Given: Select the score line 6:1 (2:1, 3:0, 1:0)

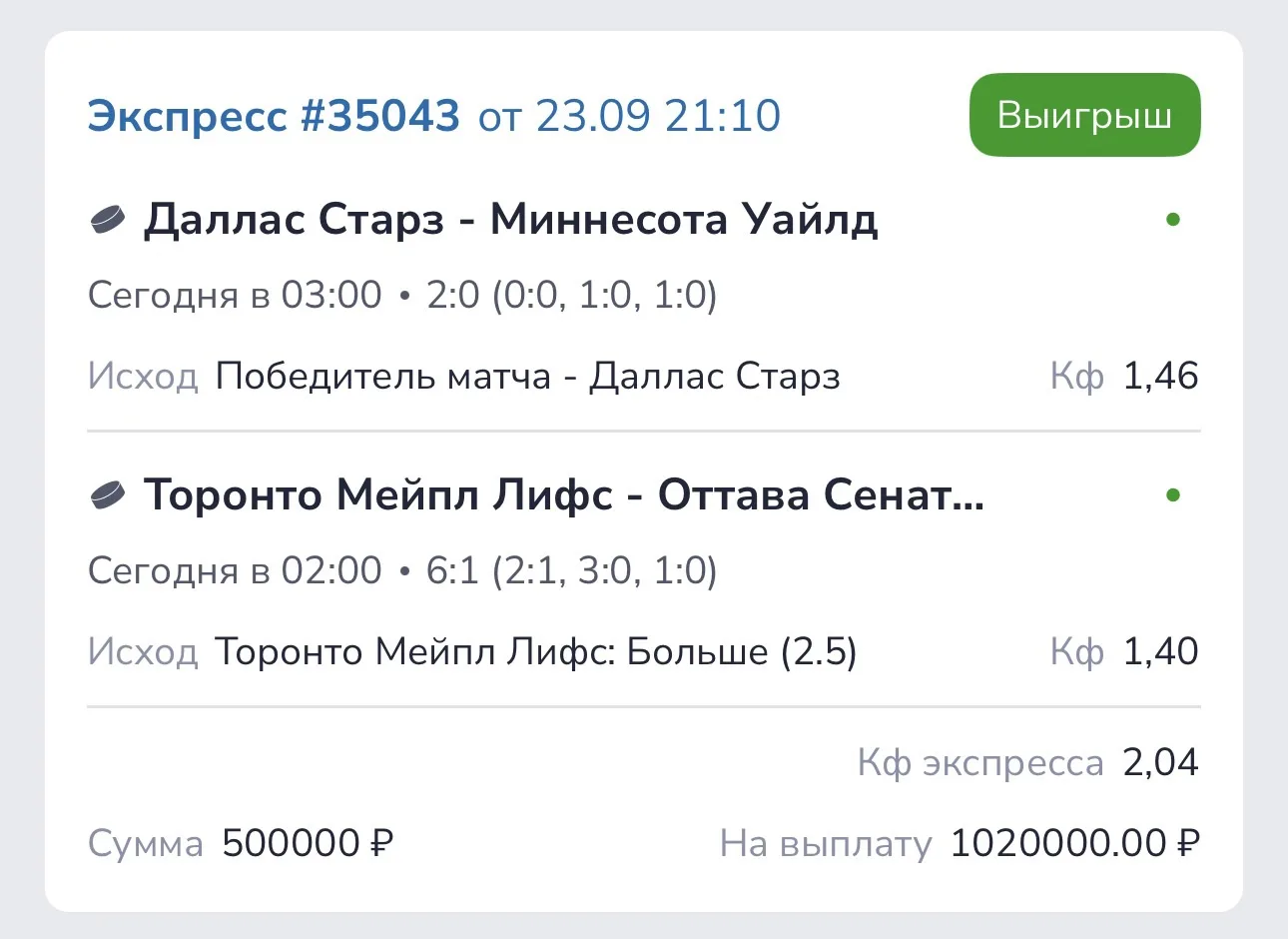Looking at the screenshot, I should pos(572,571).
